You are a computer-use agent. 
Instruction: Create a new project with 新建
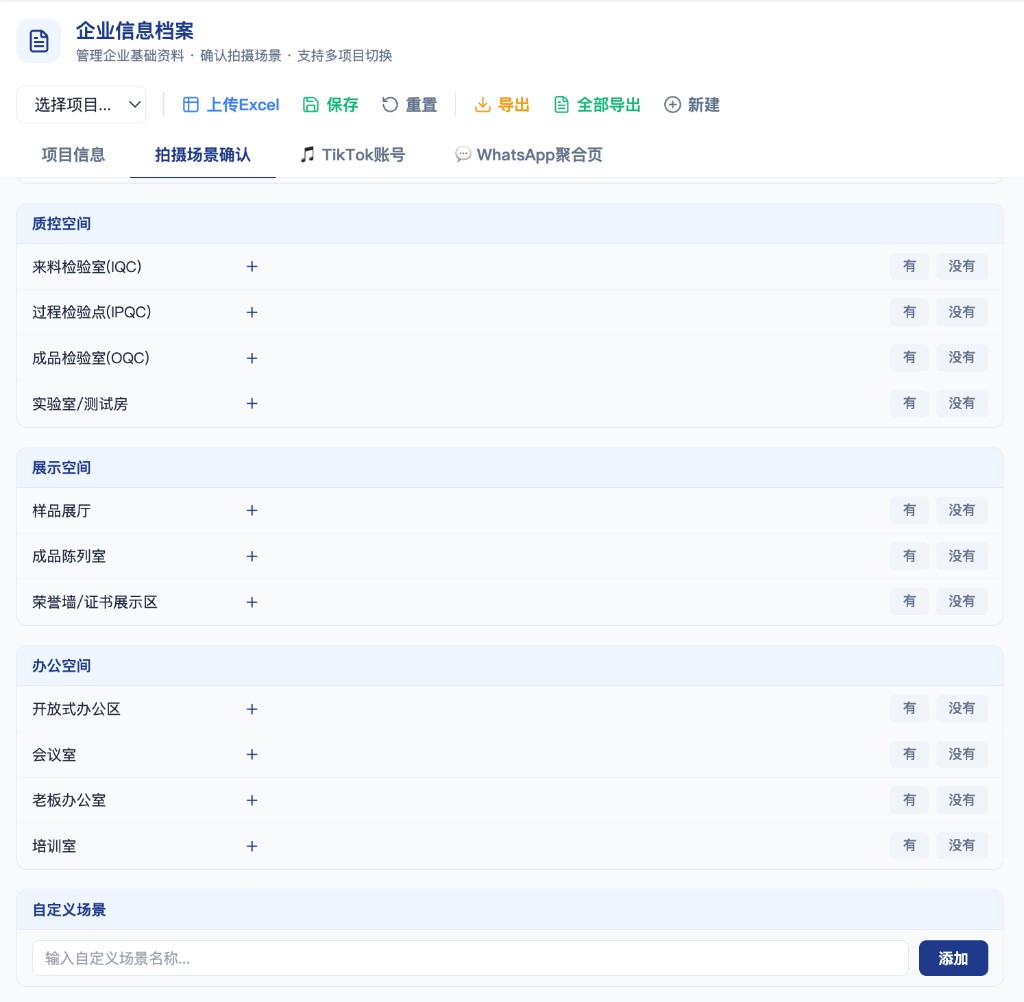pos(692,105)
